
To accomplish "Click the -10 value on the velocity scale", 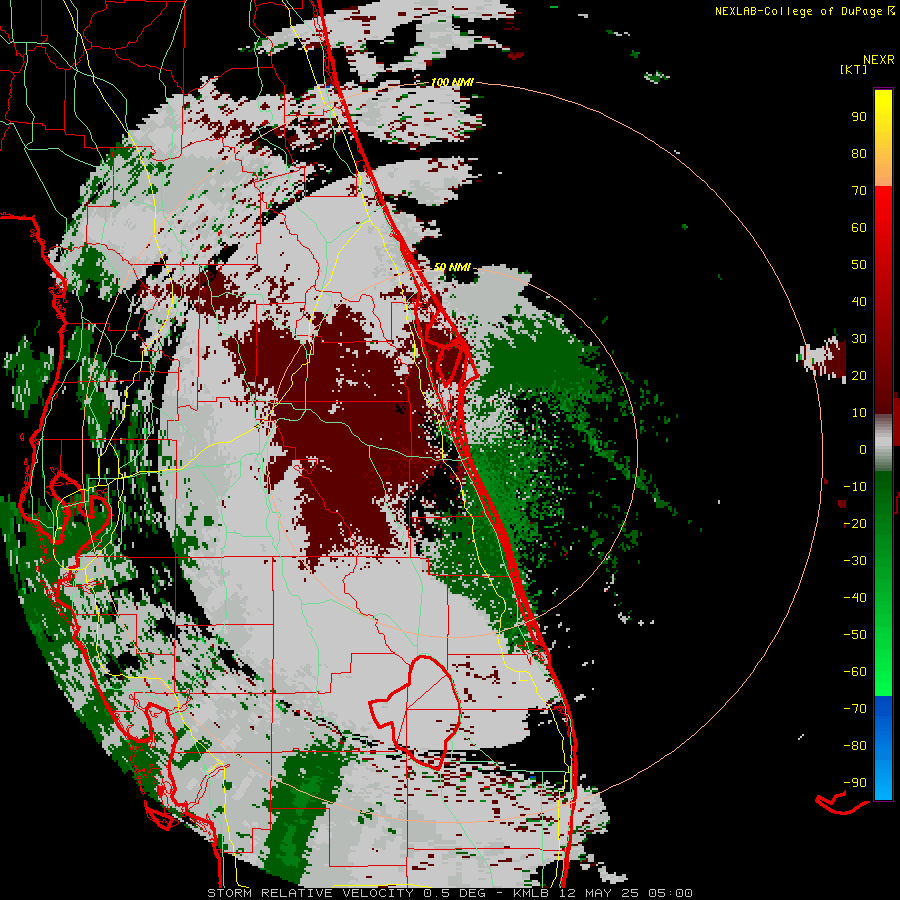I will click(855, 487).
